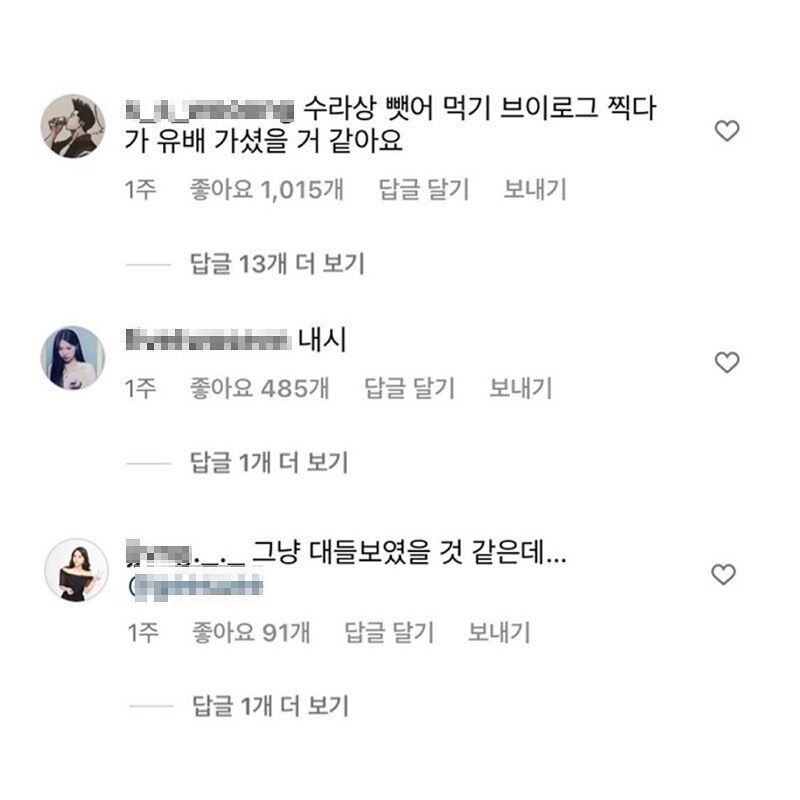
Task: Open '좋아요 485개' likes list
Action: pyautogui.click(x=258, y=388)
